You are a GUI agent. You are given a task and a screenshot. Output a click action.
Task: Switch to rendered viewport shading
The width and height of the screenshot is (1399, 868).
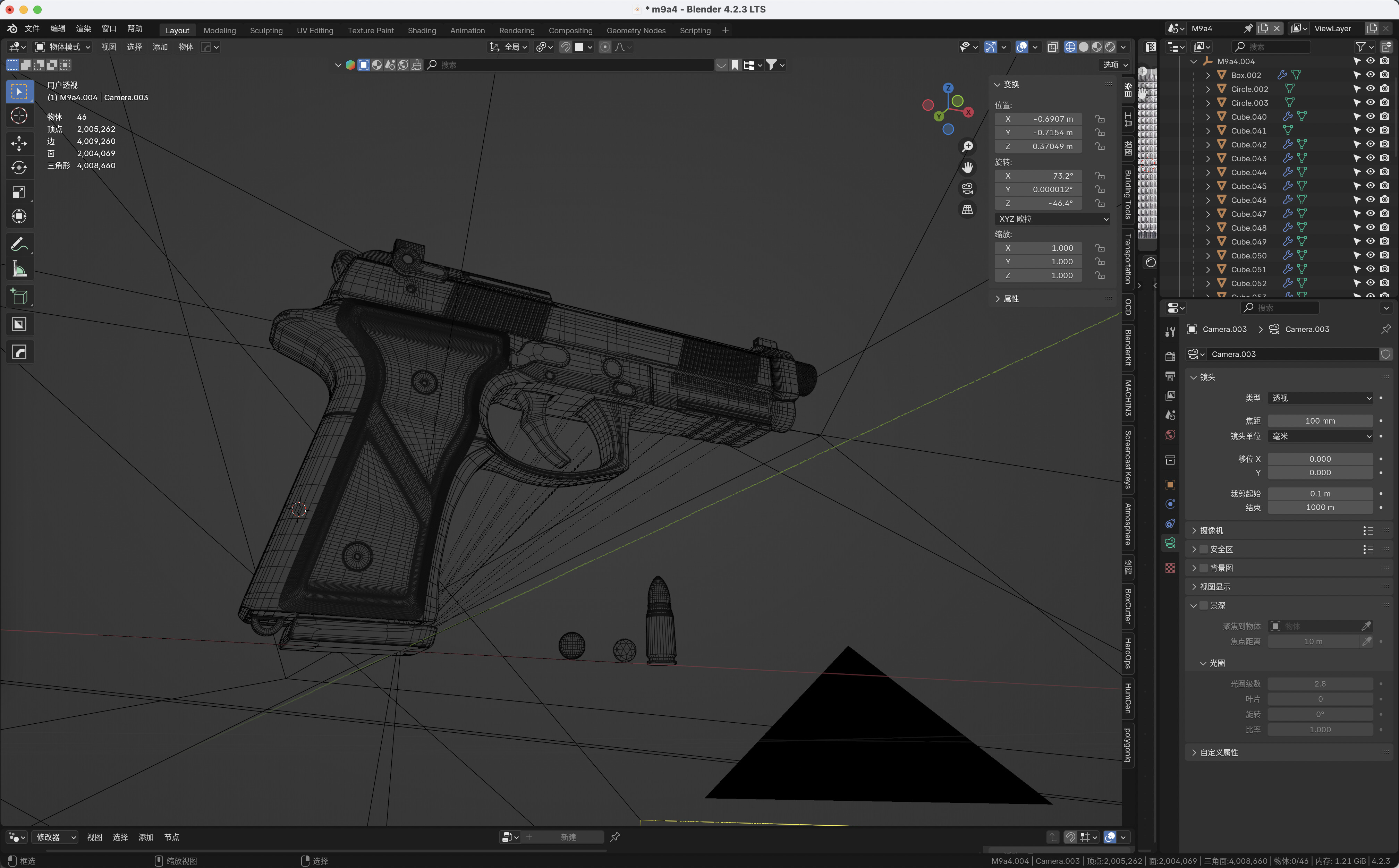click(1110, 47)
